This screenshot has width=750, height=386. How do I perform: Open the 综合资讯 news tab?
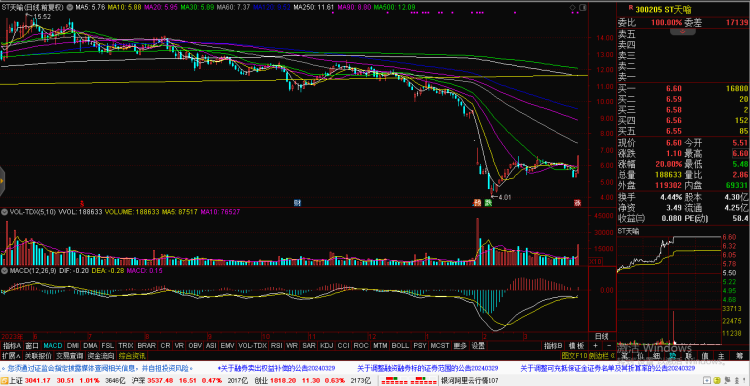click(132, 356)
